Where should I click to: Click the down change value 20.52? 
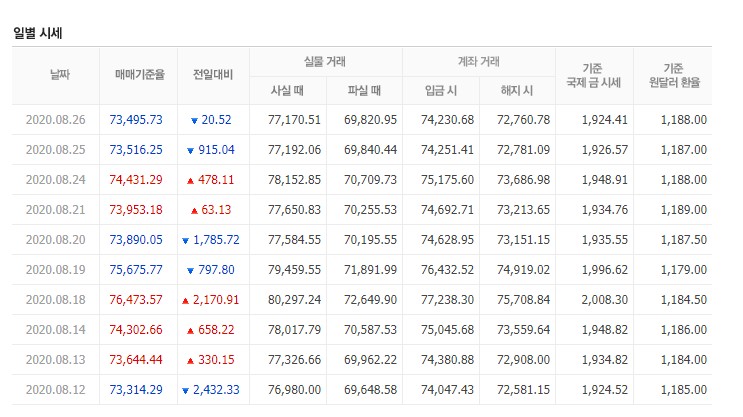pos(217,119)
